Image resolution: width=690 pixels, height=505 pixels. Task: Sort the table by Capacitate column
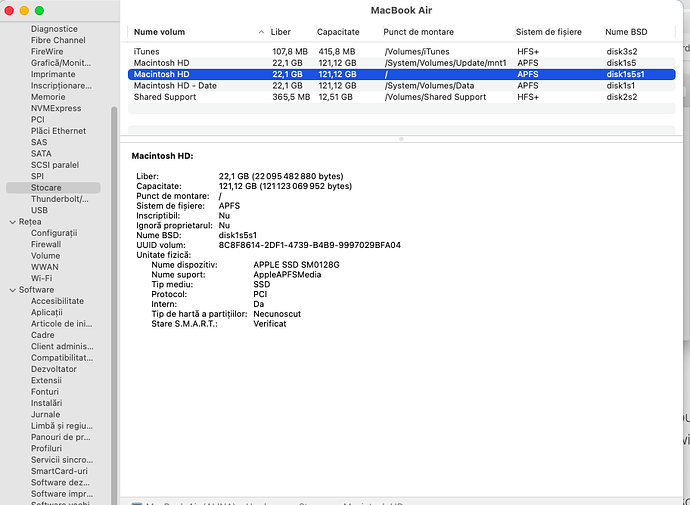(x=338, y=32)
